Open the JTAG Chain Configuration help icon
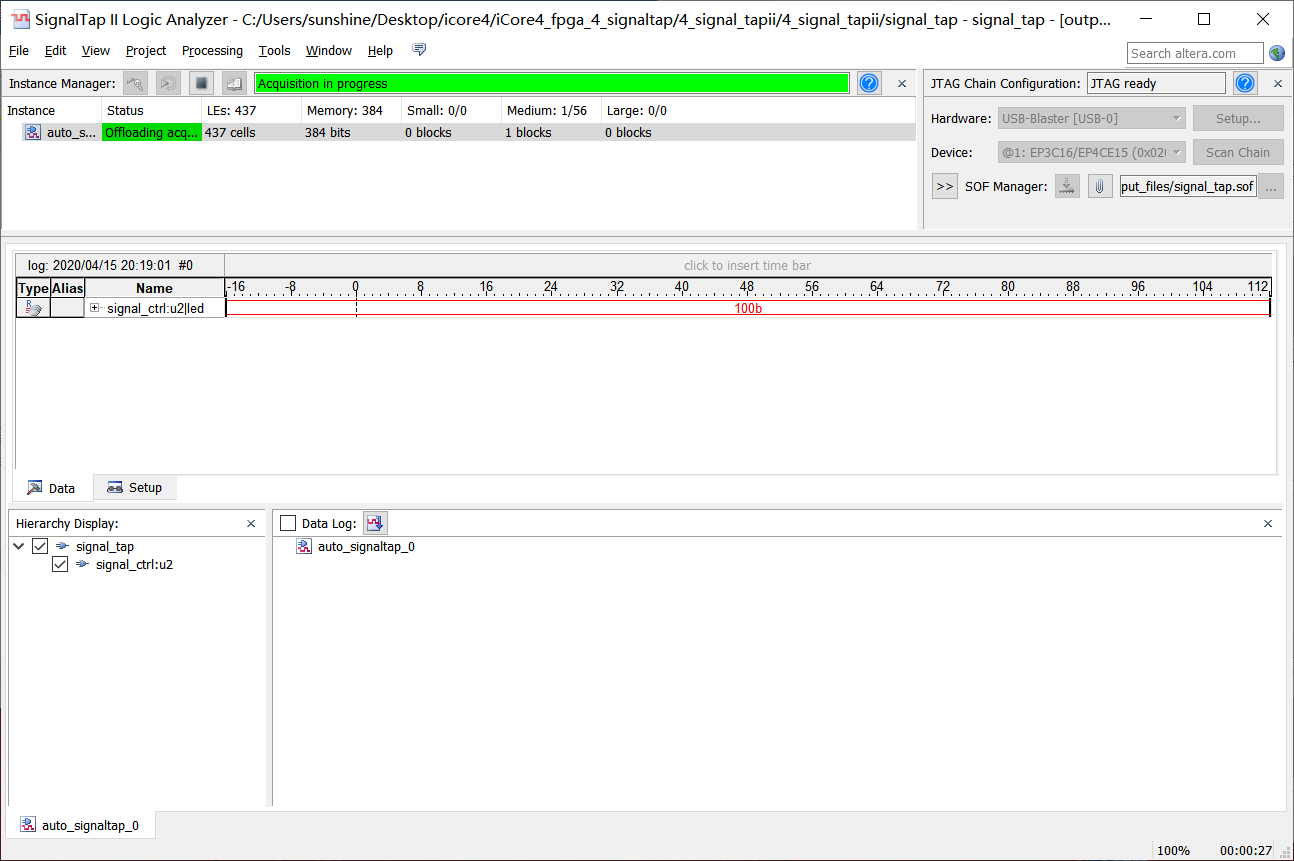Image resolution: width=1294 pixels, height=861 pixels. pyautogui.click(x=1245, y=84)
